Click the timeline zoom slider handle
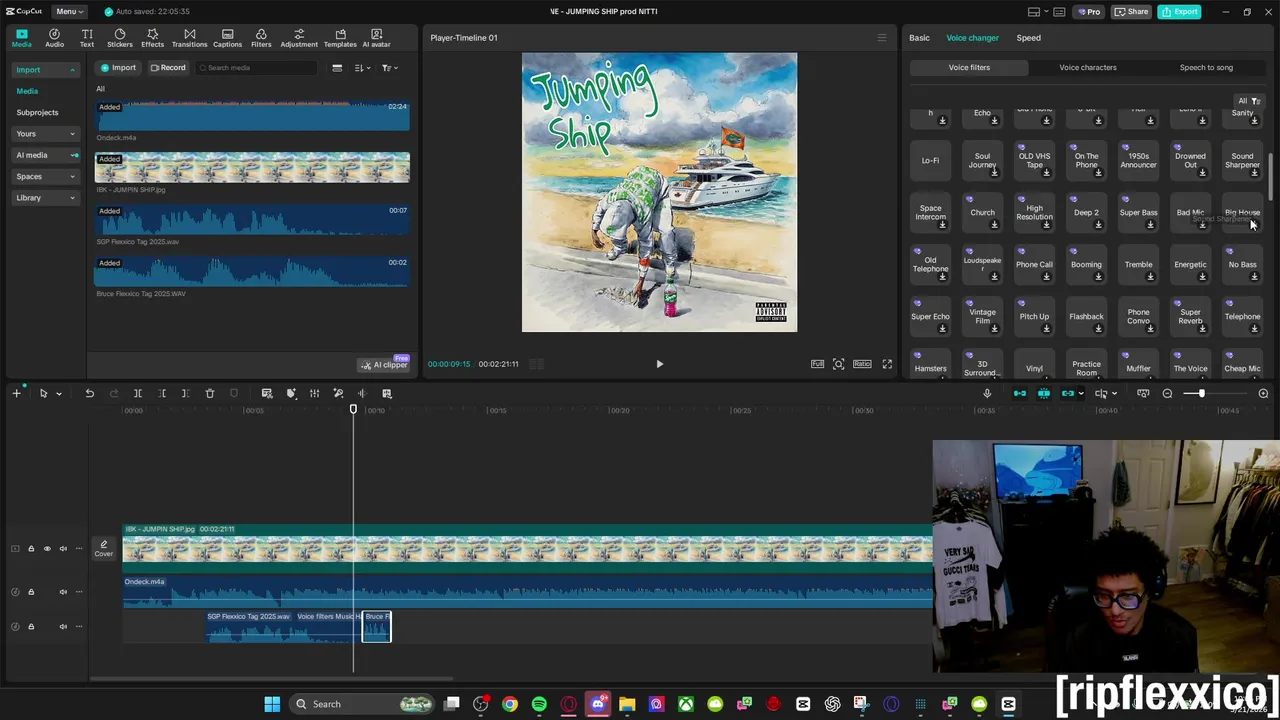This screenshot has width=1280, height=720. [1201, 393]
